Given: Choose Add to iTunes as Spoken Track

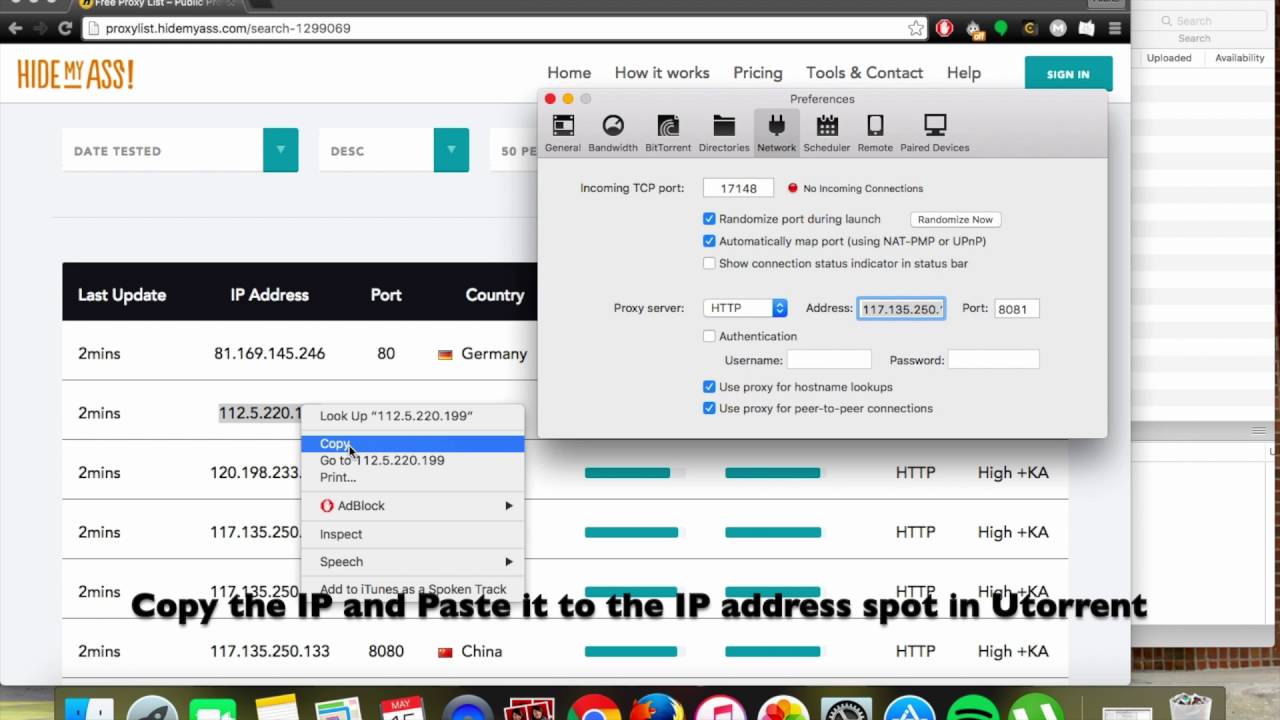Looking at the screenshot, I should click(412, 589).
